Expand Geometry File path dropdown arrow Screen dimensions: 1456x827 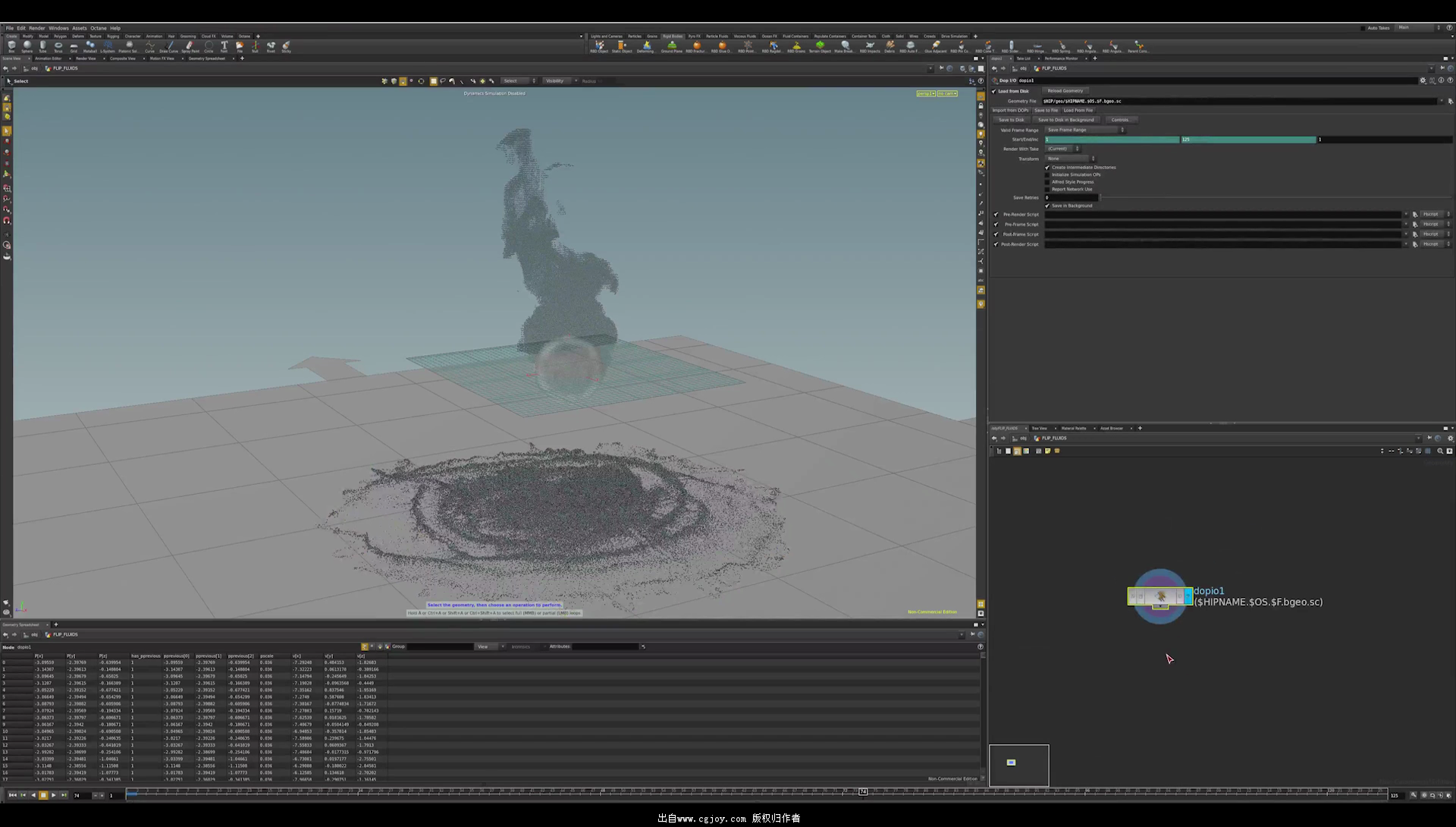(x=1442, y=101)
